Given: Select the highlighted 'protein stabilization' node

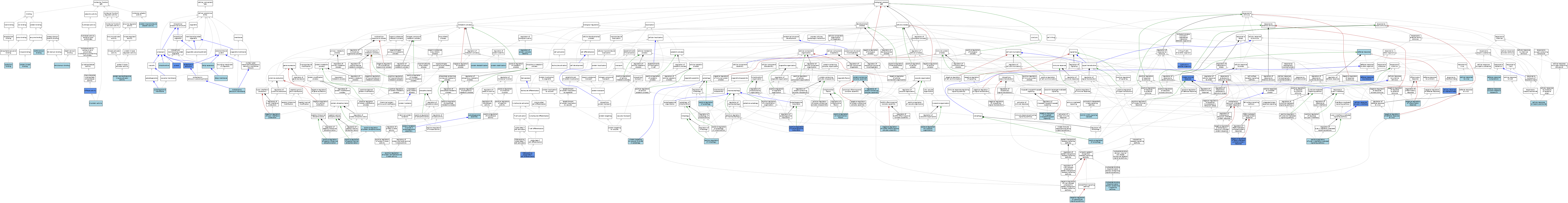Looking at the screenshot, I should pos(499,65).
